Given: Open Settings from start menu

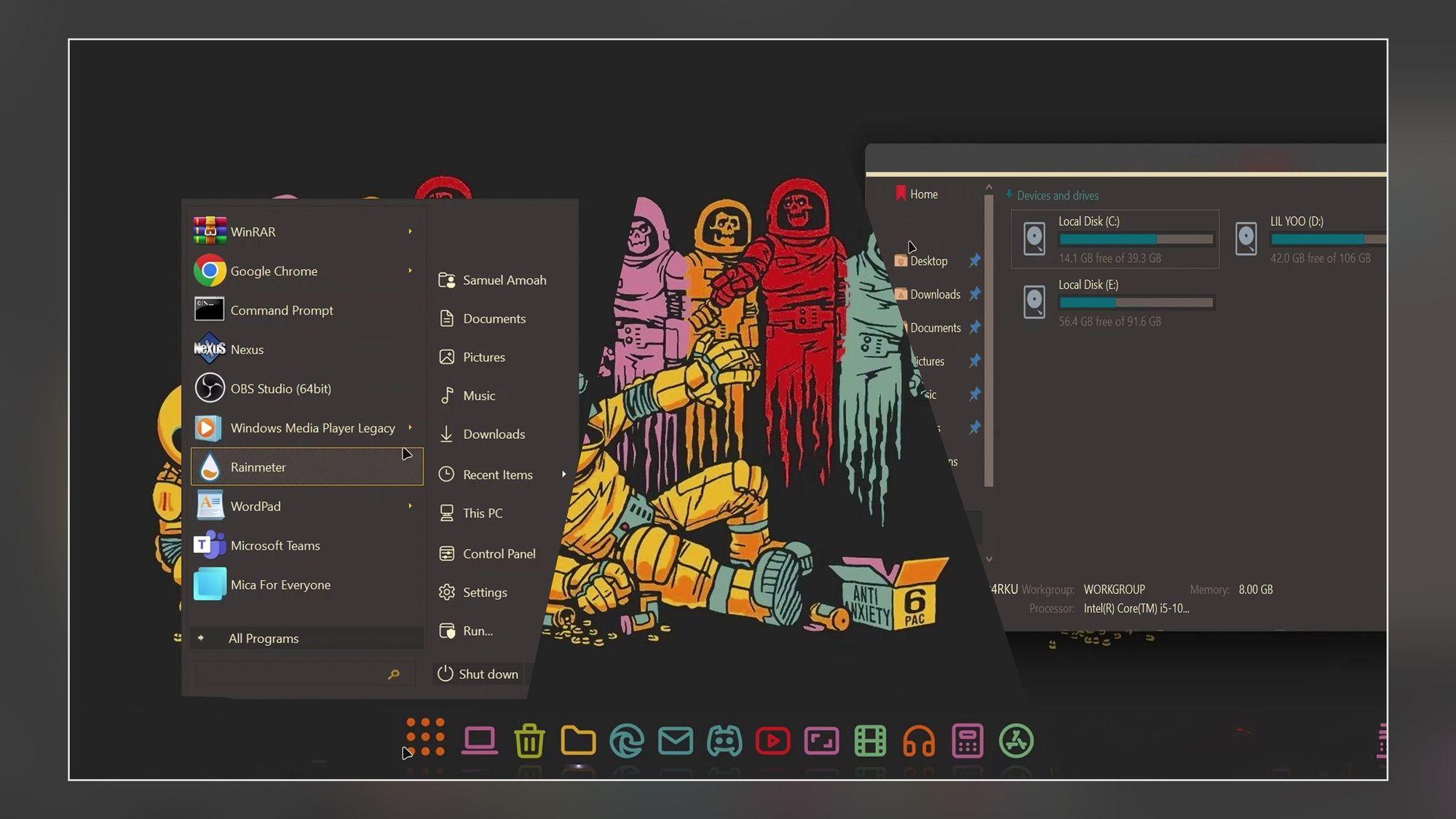Looking at the screenshot, I should (473, 593).
